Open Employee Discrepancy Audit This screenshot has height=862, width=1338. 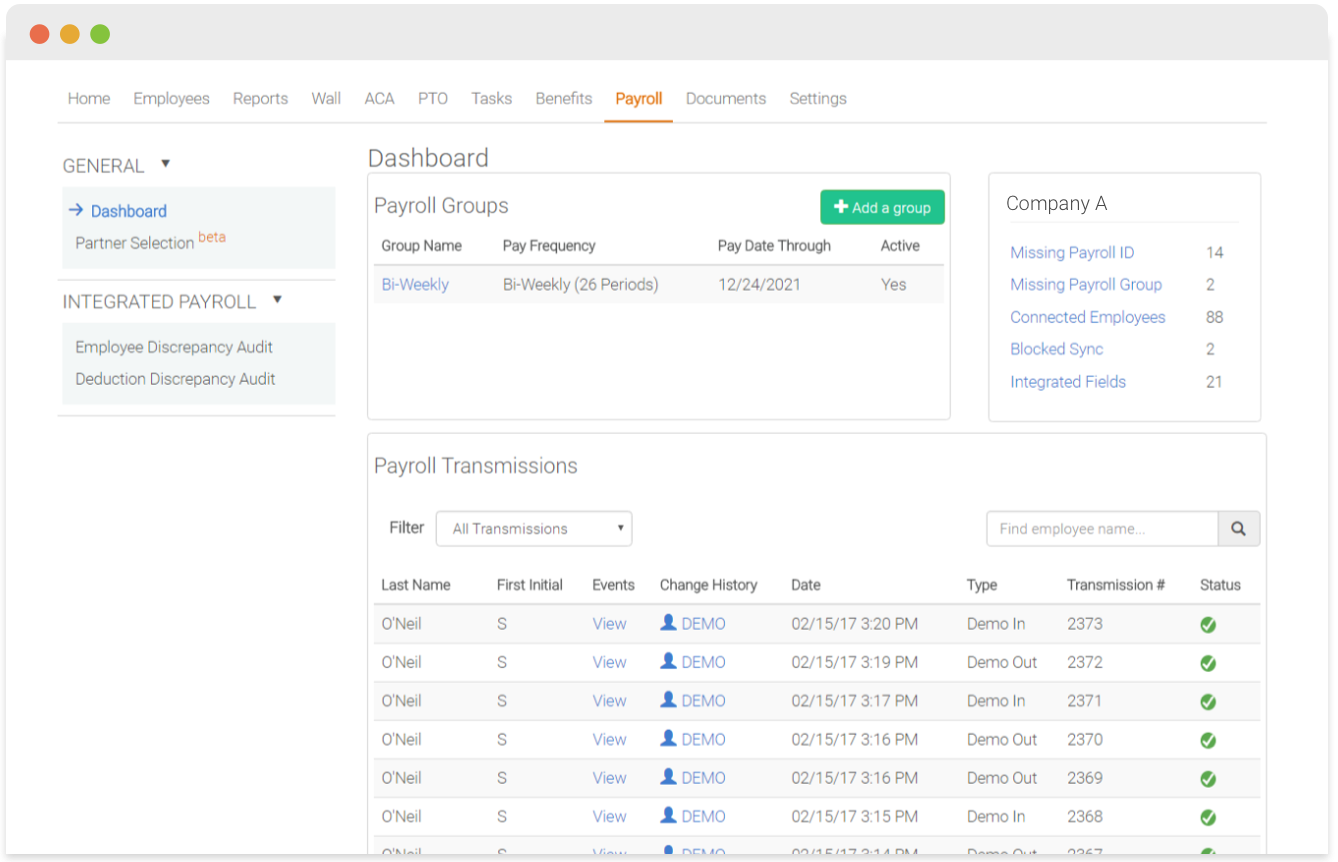[x=173, y=347]
